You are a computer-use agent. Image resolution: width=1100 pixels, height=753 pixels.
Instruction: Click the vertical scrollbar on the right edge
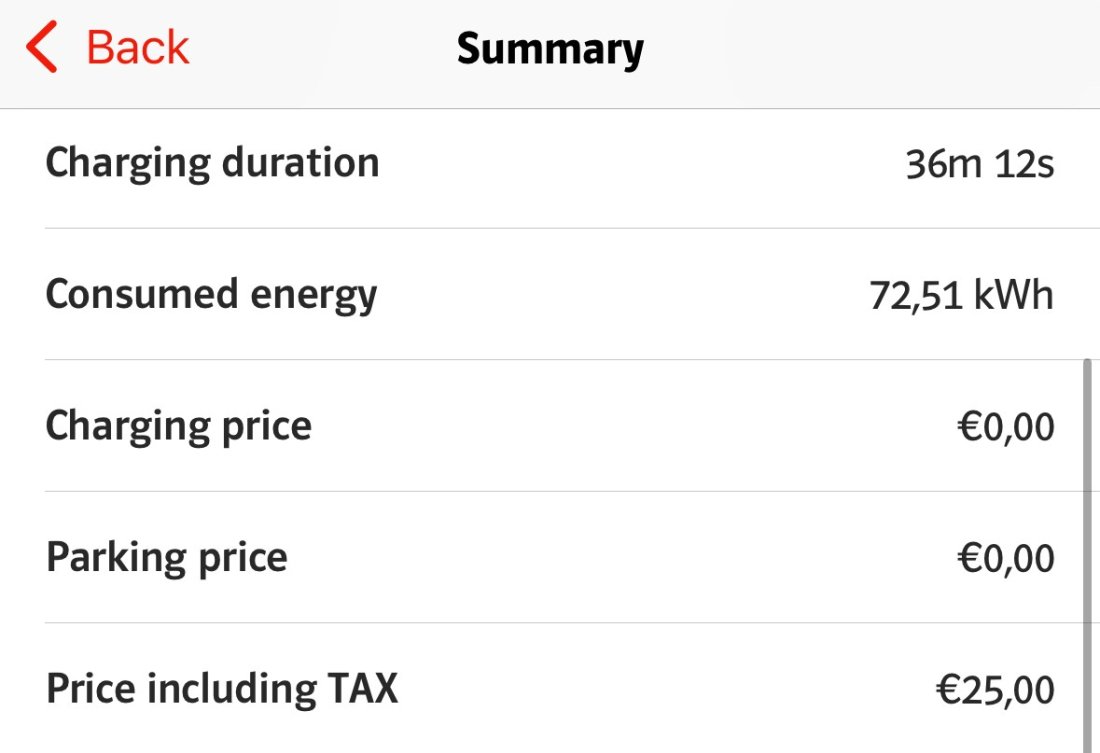click(1087, 550)
